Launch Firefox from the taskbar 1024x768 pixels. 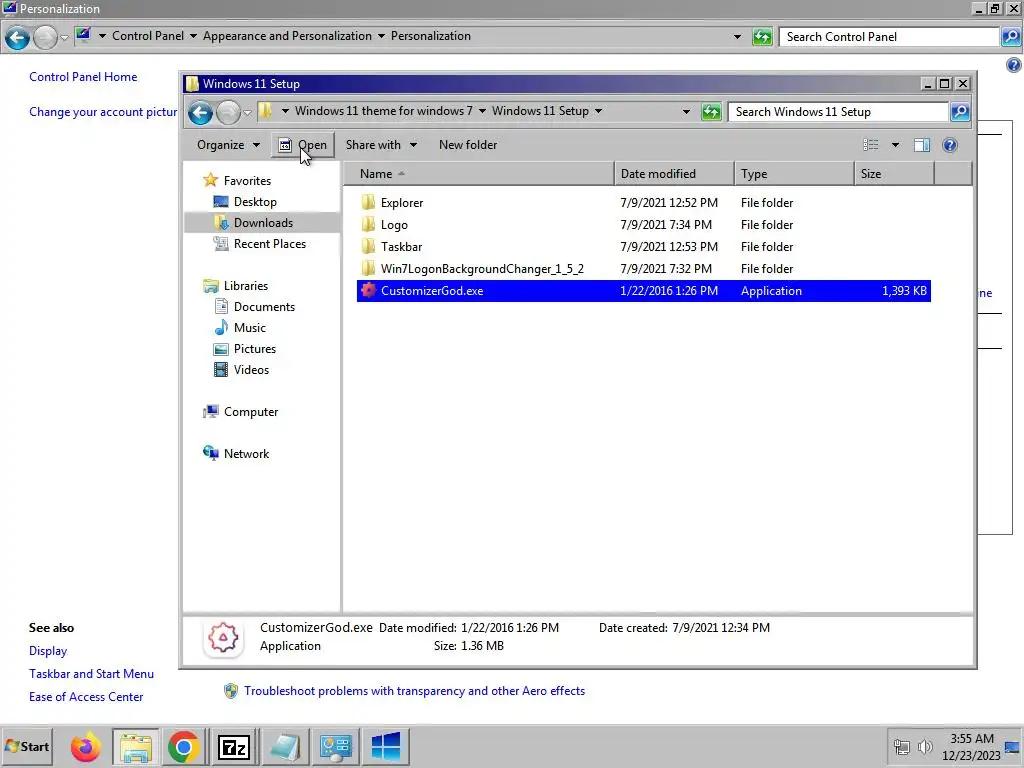pos(86,746)
